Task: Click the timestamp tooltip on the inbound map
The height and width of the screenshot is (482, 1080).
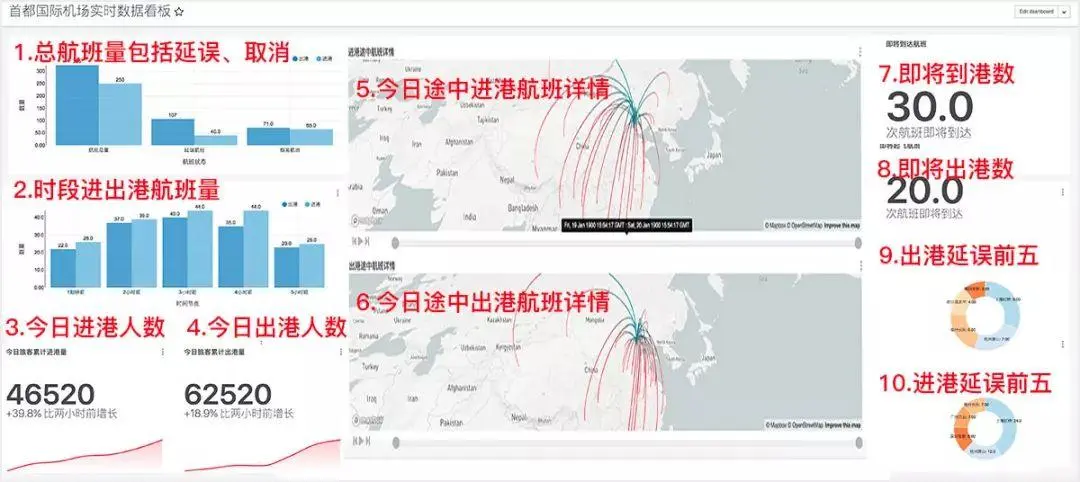Action: point(626,225)
